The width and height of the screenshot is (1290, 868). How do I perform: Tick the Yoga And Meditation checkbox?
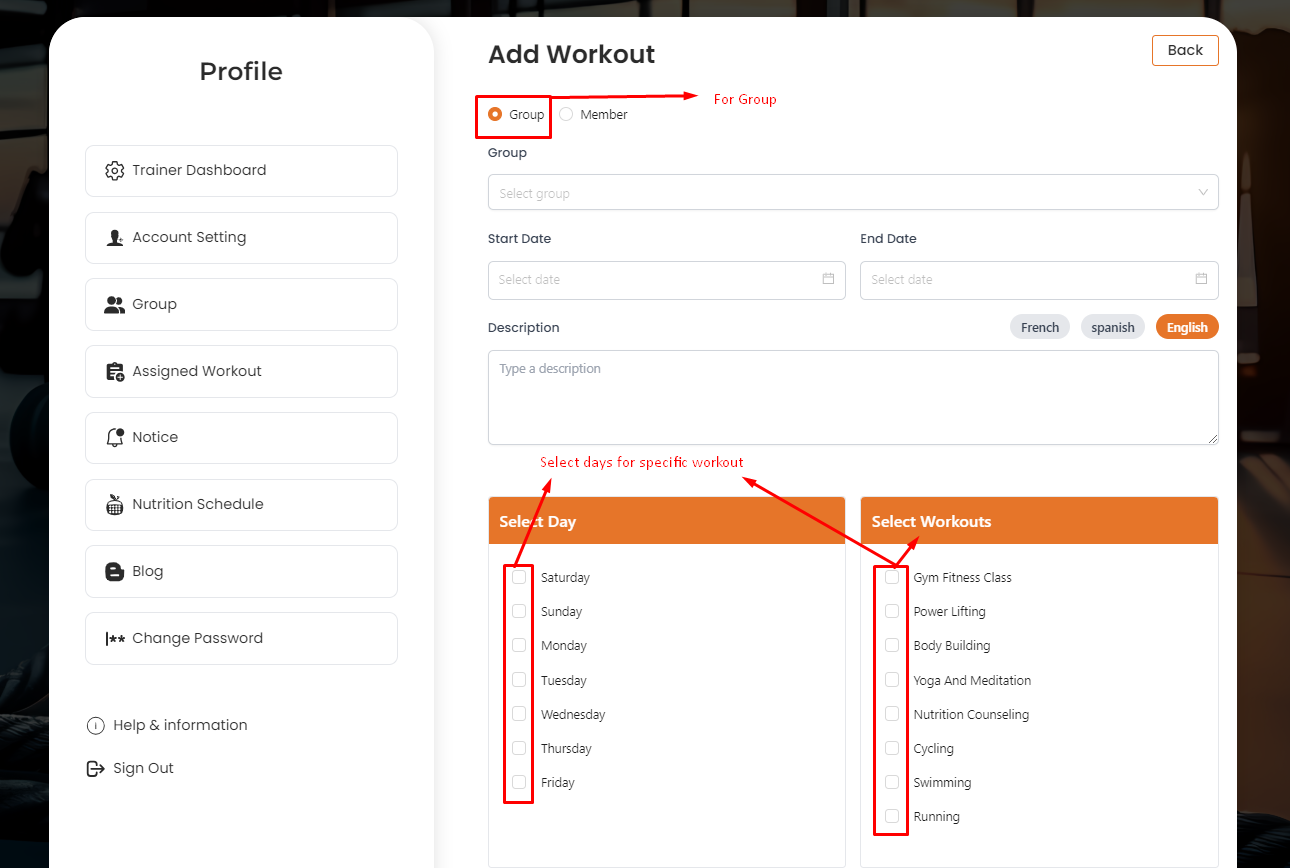coord(892,680)
